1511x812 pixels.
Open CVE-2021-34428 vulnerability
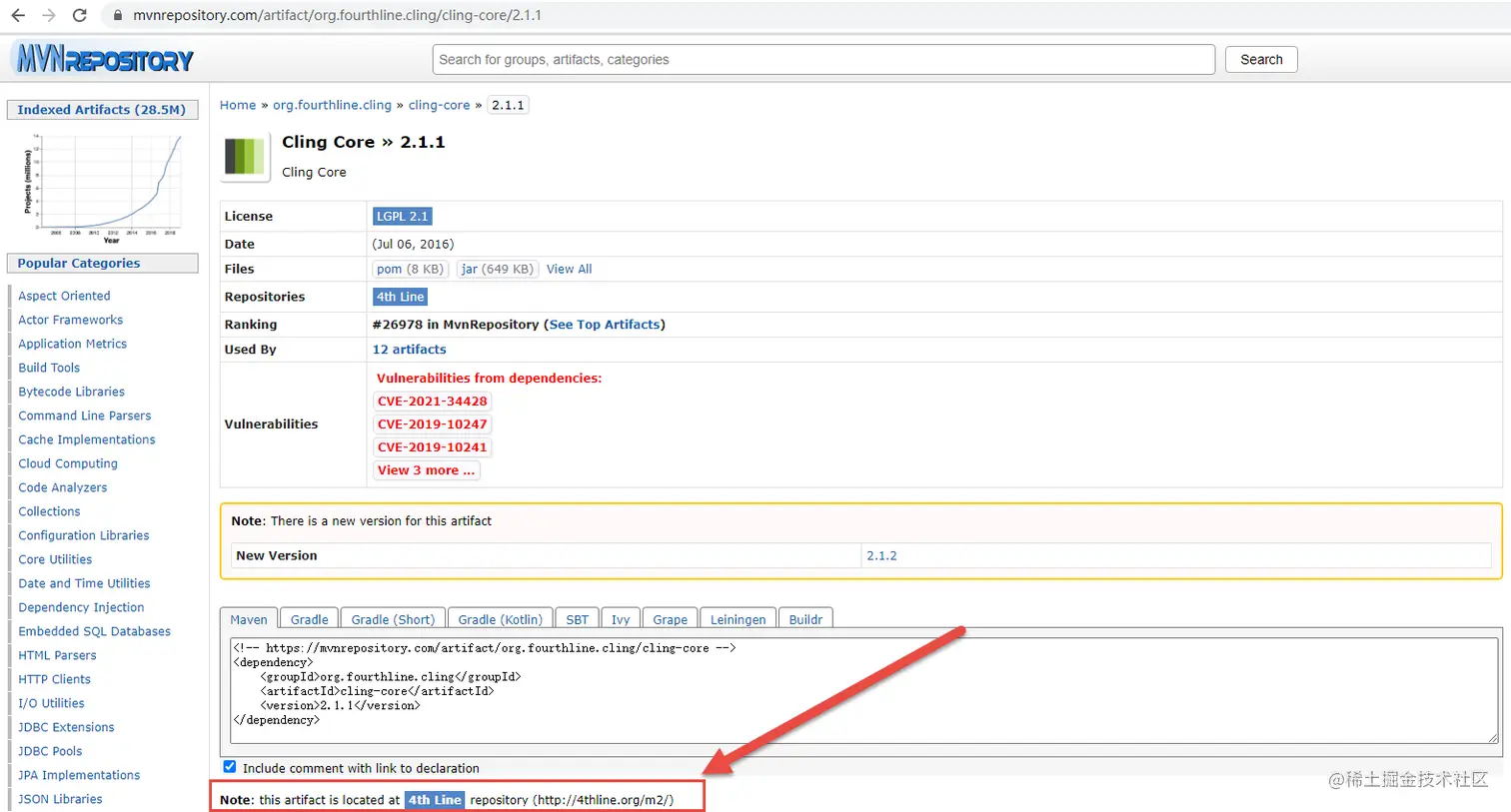432,402
